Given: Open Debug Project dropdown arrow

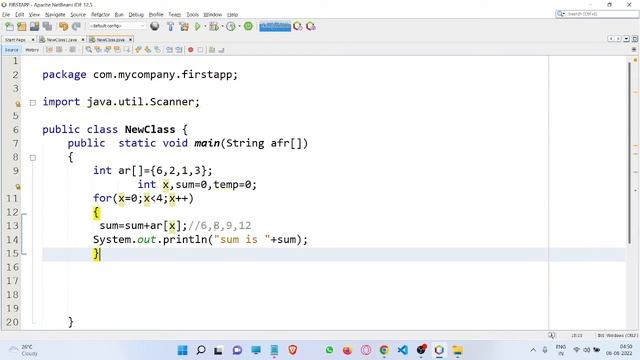Looking at the screenshot, I should [222, 27].
